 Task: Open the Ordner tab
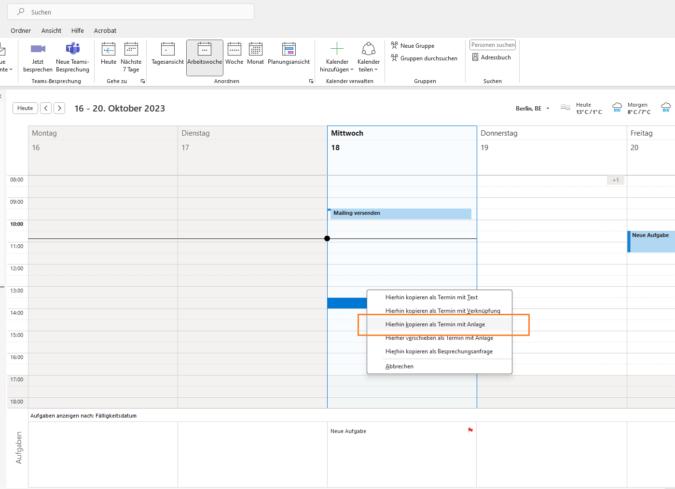[21, 31]
